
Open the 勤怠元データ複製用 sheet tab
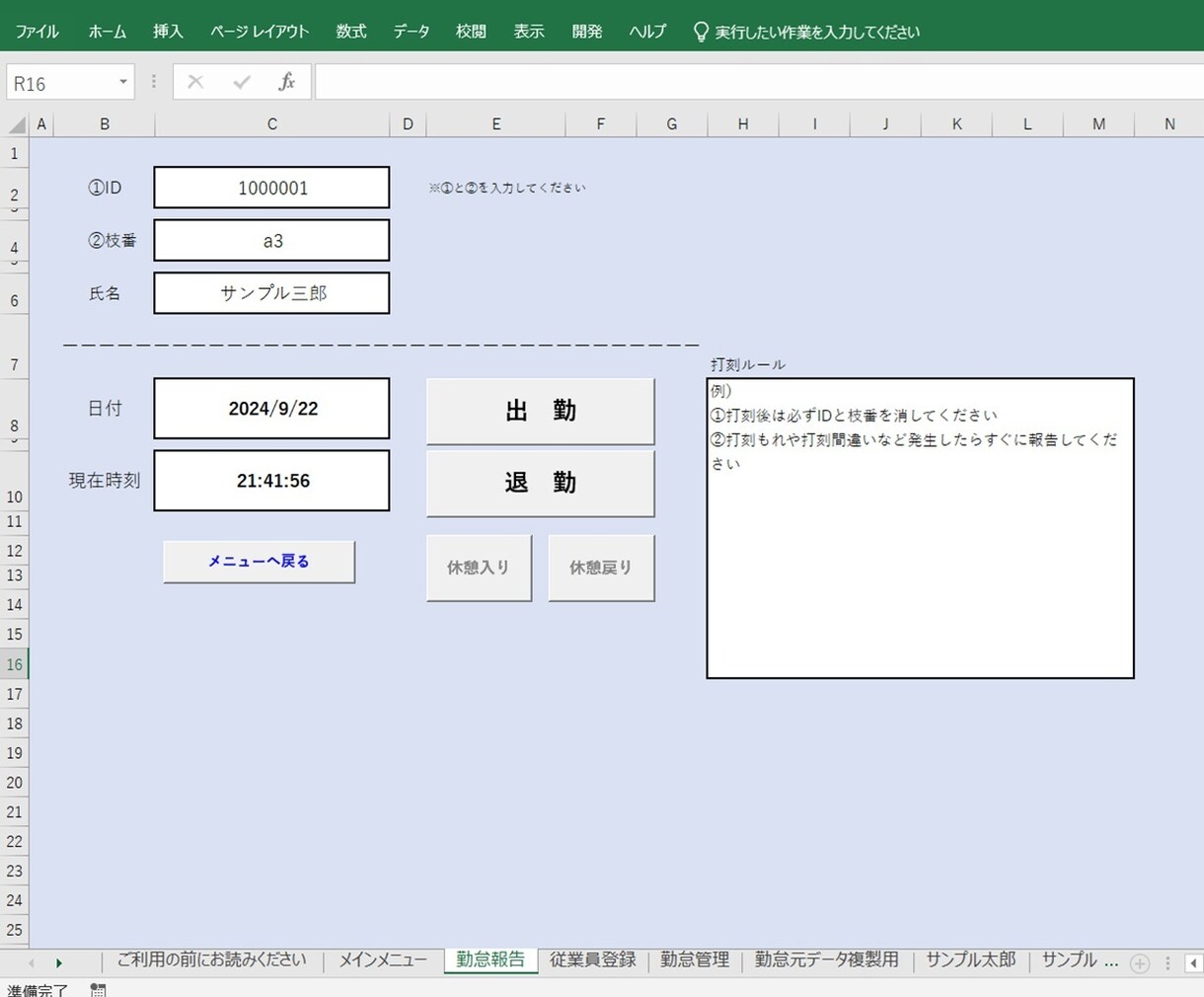coord(827,959)
